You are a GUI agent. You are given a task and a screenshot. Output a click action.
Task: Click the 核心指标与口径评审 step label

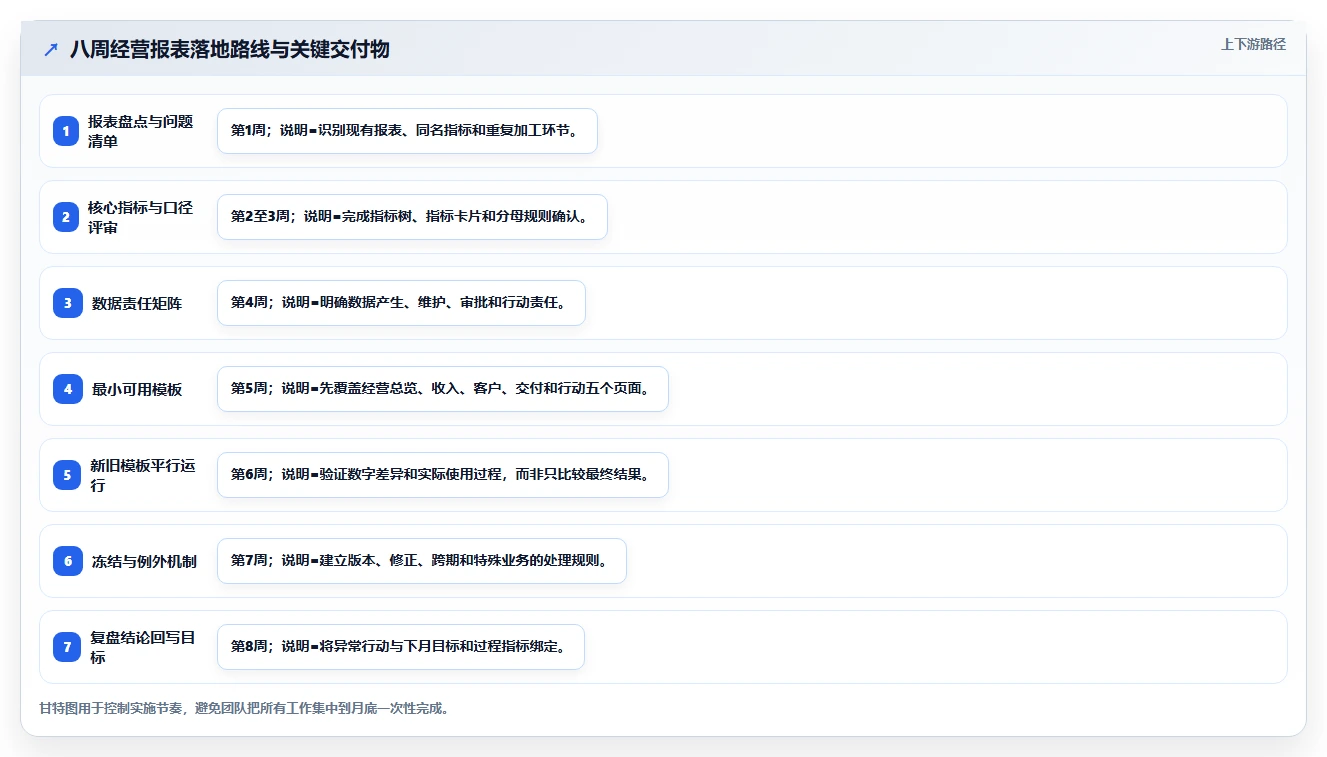point(141,217)
